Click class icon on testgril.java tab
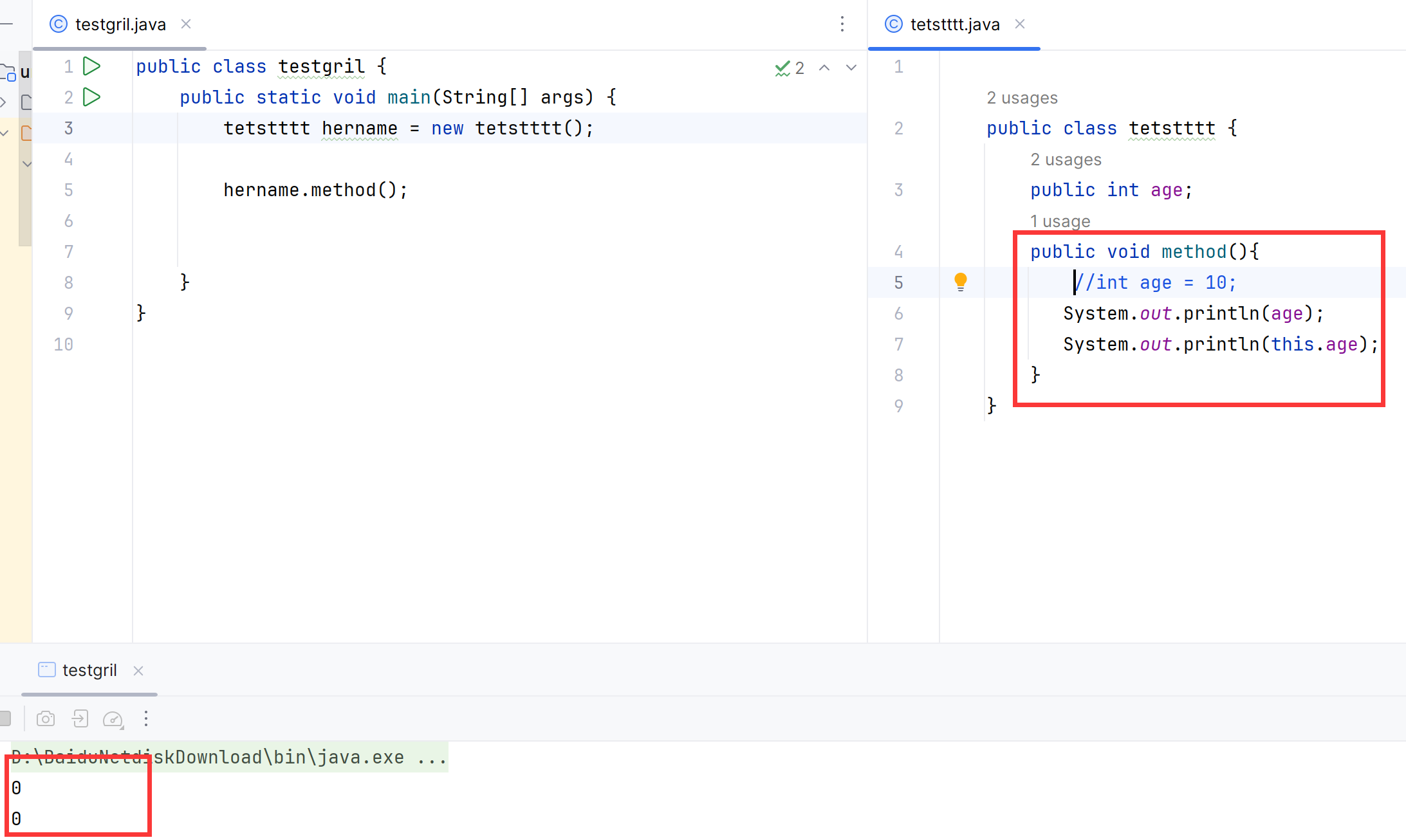The height and width of the screenshot is (840, 1406). pos(59,24)
